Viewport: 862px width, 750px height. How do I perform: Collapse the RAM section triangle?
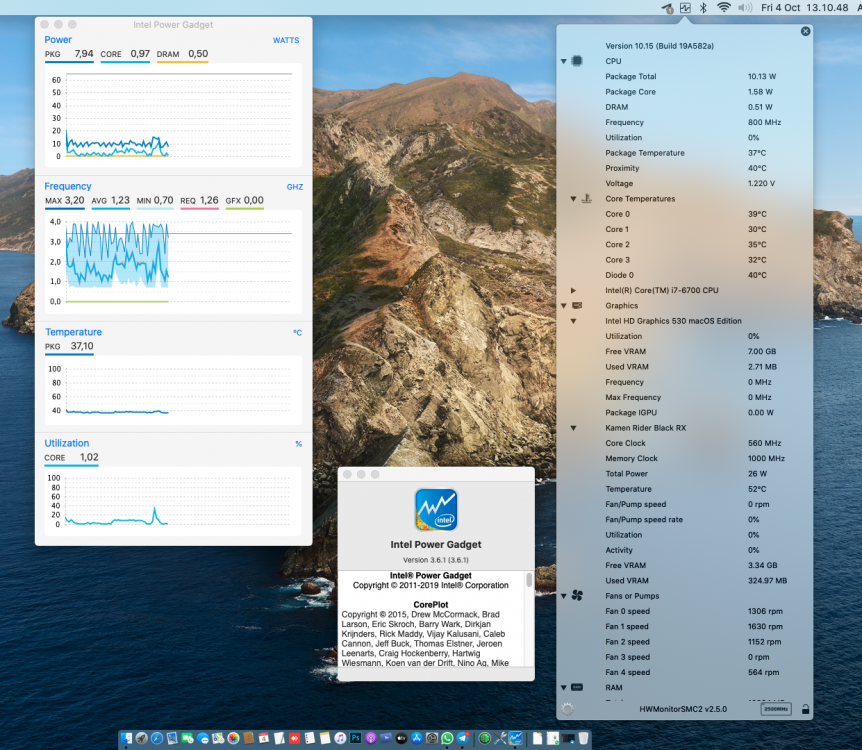click(x=563, y=688)
